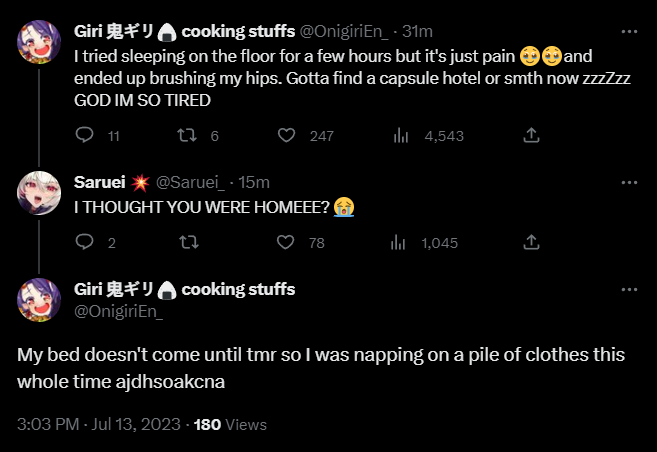Retweet Giri's floor sleeping tweet
Screen dimensions: 657x452
[x=186, y=135]
